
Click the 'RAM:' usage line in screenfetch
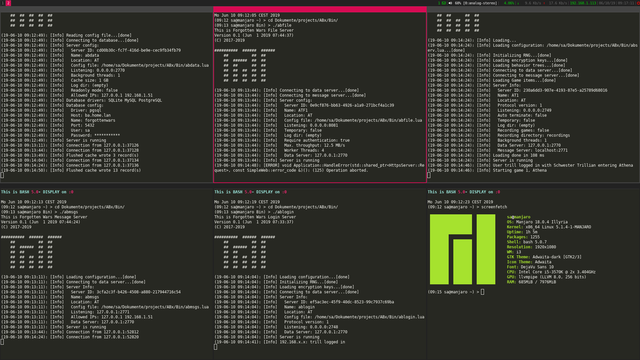click(531, 282)
